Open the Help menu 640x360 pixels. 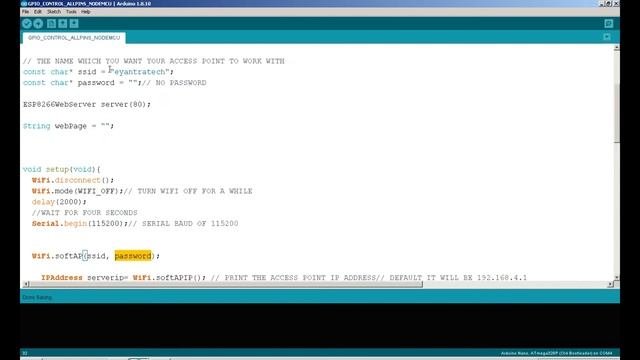pyautogui.click(x=85, y=12)
